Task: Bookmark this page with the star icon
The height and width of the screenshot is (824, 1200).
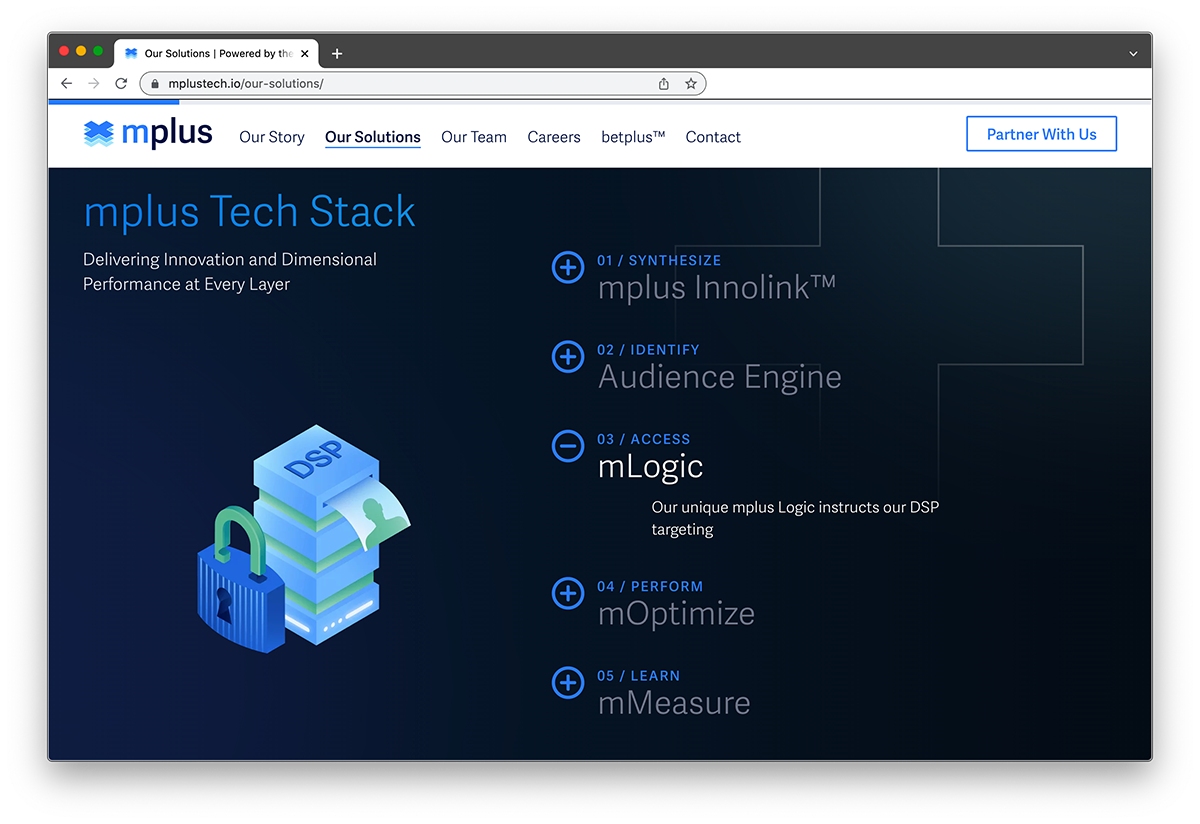Action: [691, 84]
